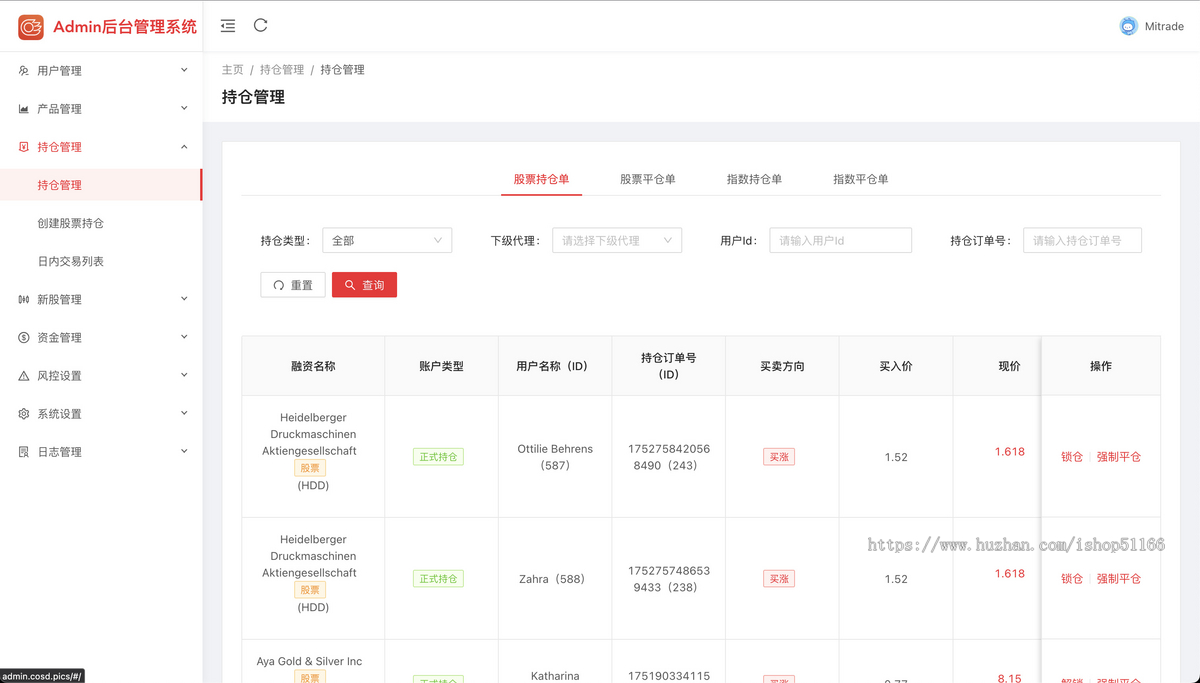The height and width of the screenshot is (683, 1200).
Task: Click 主页 breadcrumb link
Action: (233, 70)
